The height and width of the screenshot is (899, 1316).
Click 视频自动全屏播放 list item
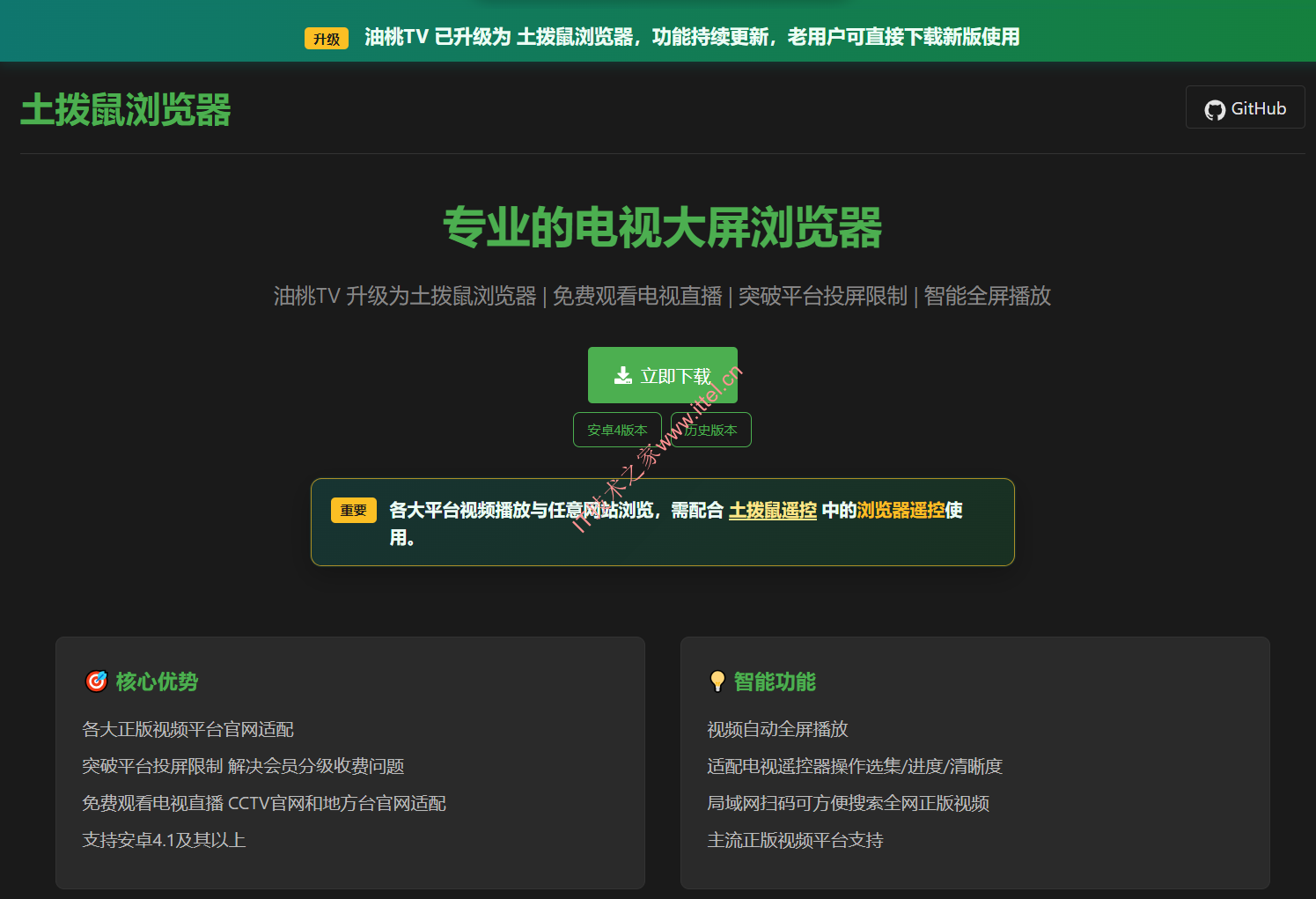(777, 729)
